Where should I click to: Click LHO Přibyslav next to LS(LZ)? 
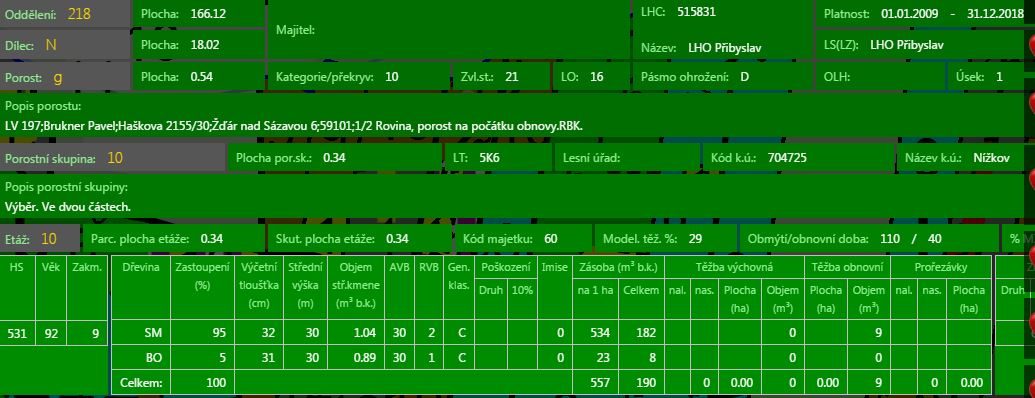click(907, 45)
